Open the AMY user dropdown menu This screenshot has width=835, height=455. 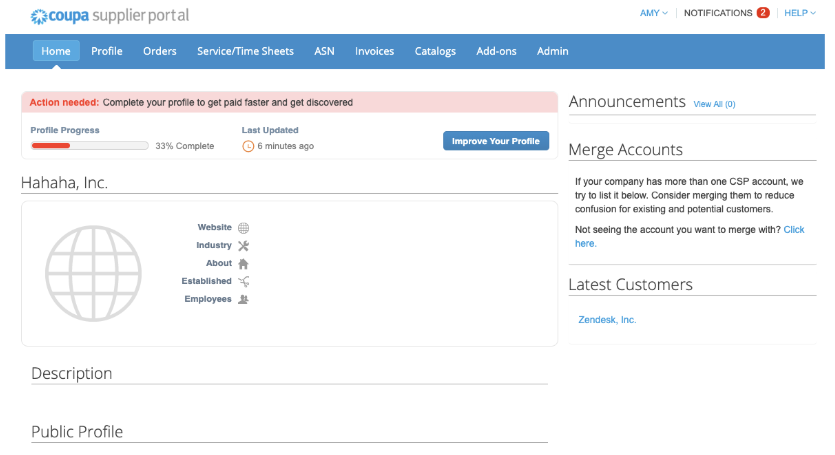(653, 13)
